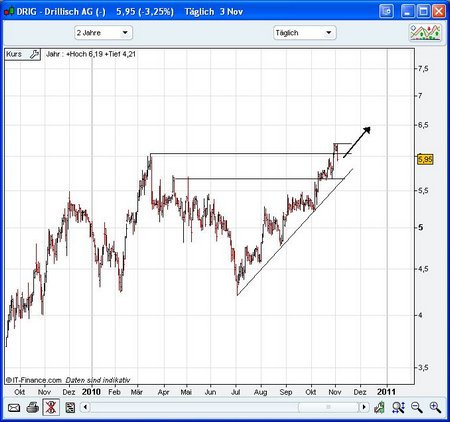
Task: Close the DRIG chart window
Action: [439, 12]
